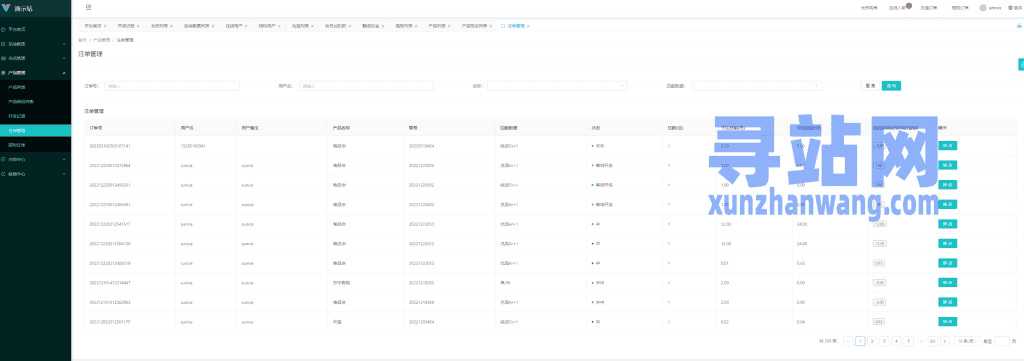Go to page 2 in pagination
Screen dimensions: 1024x361
pos(872,341)
